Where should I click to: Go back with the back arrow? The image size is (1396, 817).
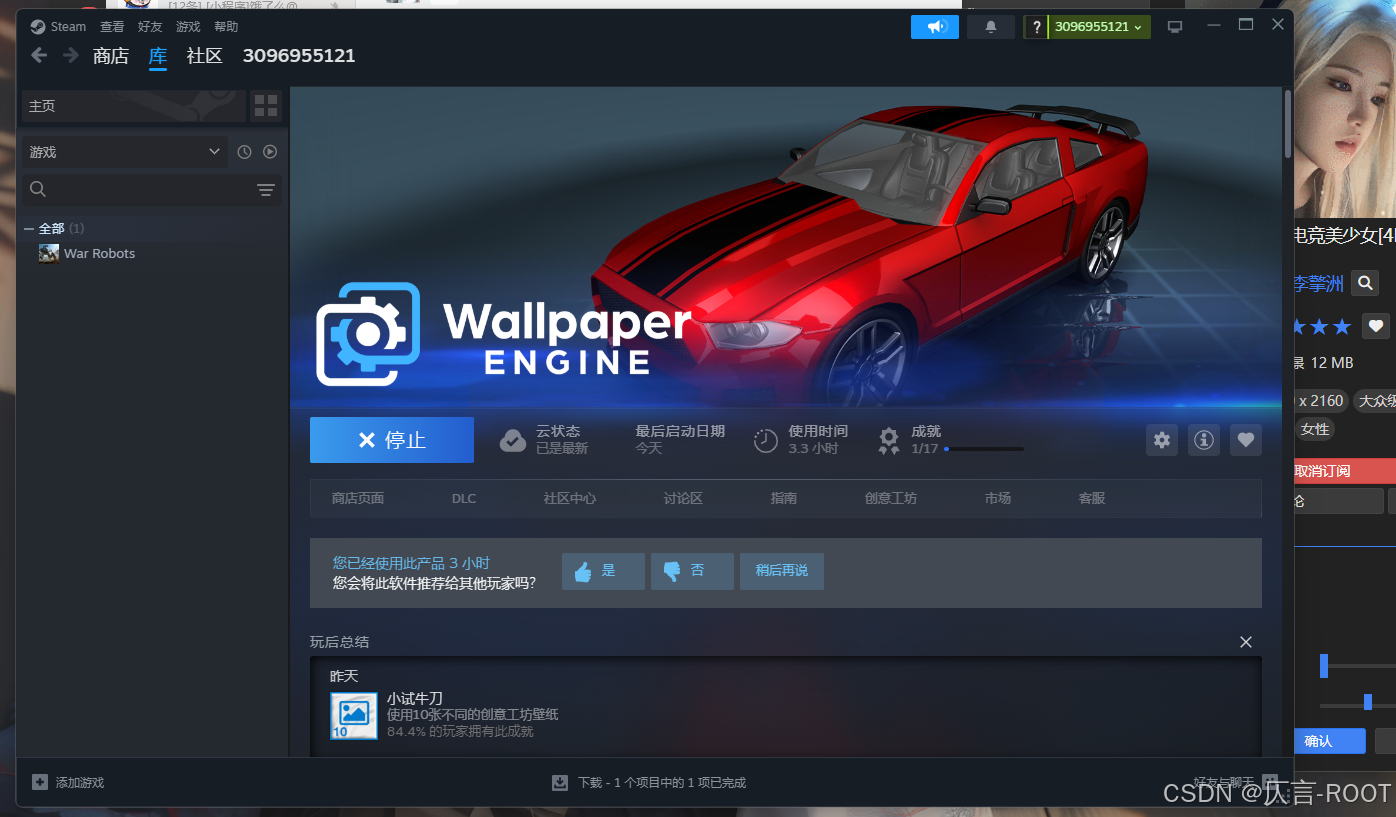[x=39, y=55]
